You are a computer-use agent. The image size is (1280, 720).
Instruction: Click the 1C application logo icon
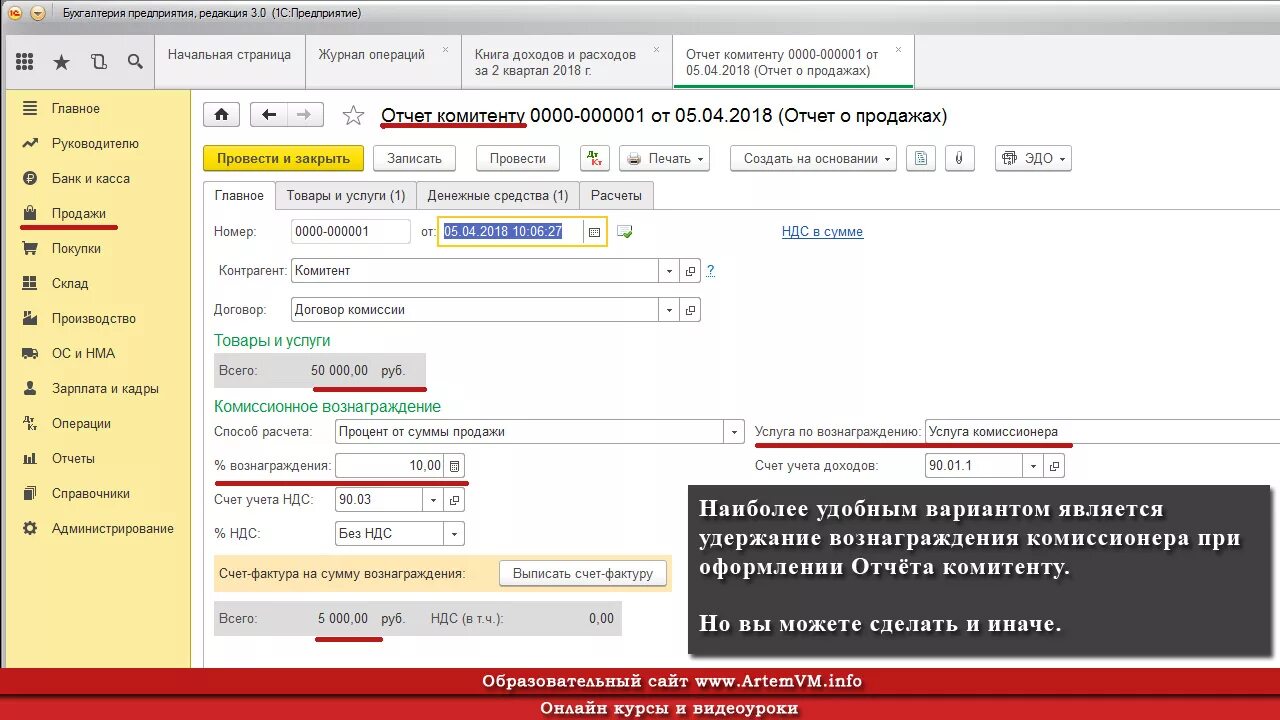[15, 13]
